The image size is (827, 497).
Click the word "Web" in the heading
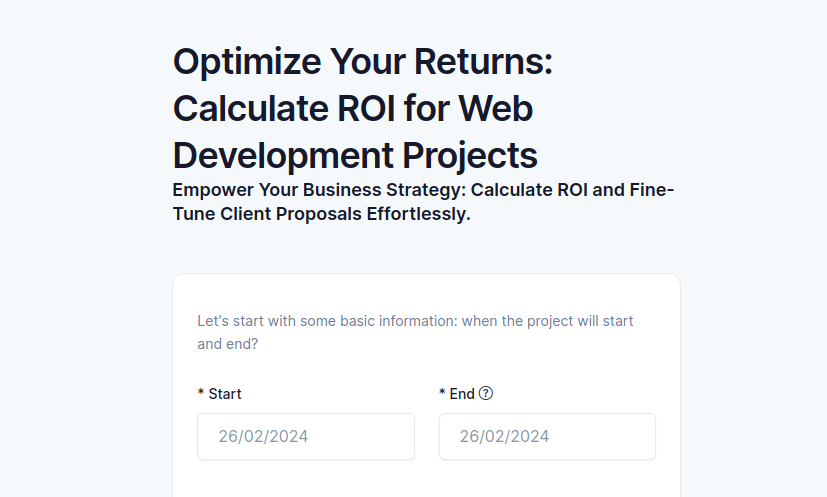(x=495, y=109)
